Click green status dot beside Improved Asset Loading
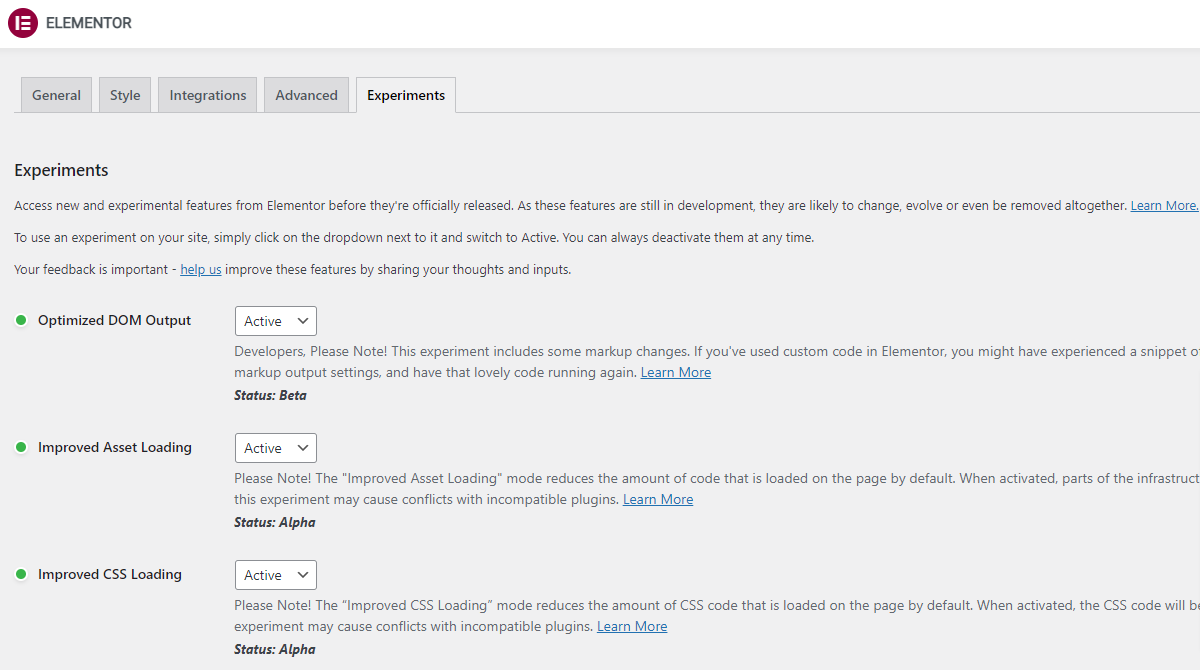Image resolution: width=1200 pixels, height=670 pixels. pos(21,447)
